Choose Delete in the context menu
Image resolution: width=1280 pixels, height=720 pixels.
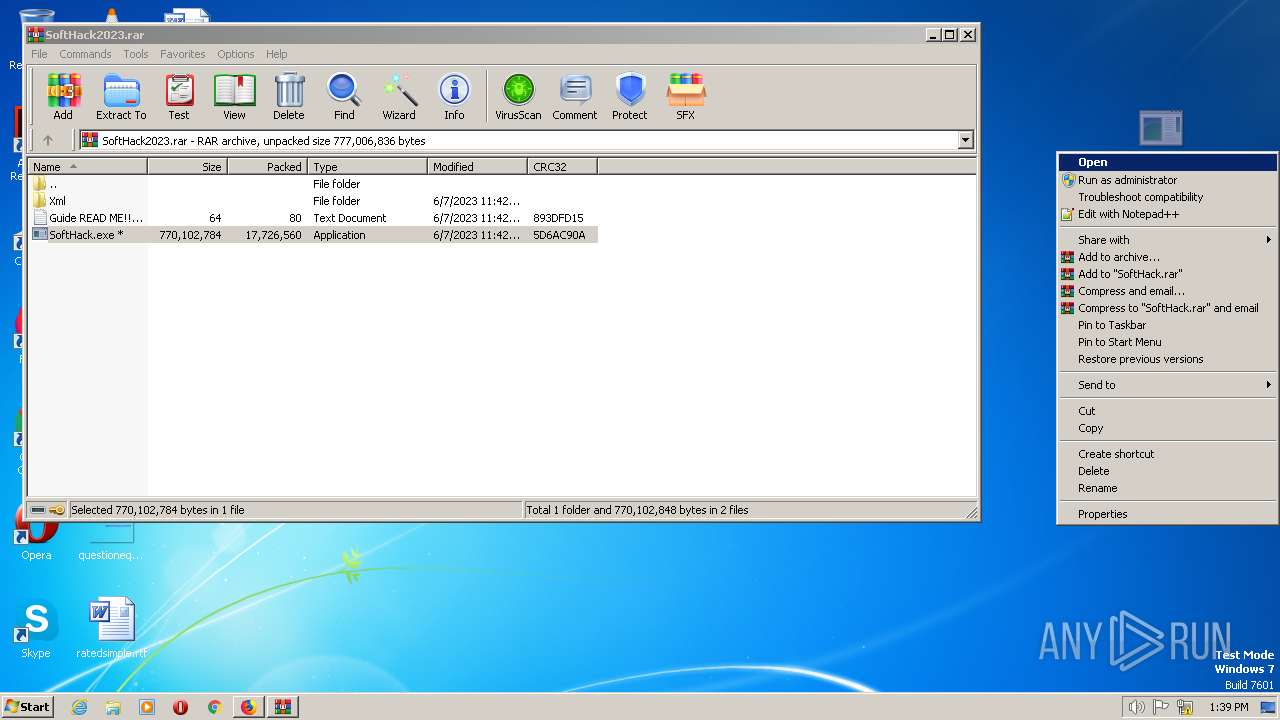pos(1167,471)
